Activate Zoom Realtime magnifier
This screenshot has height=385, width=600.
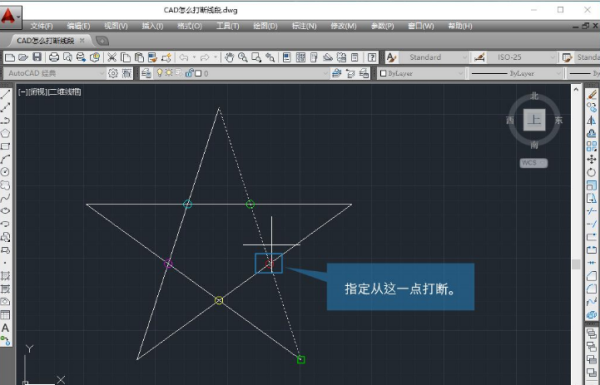tap(243, 57)
